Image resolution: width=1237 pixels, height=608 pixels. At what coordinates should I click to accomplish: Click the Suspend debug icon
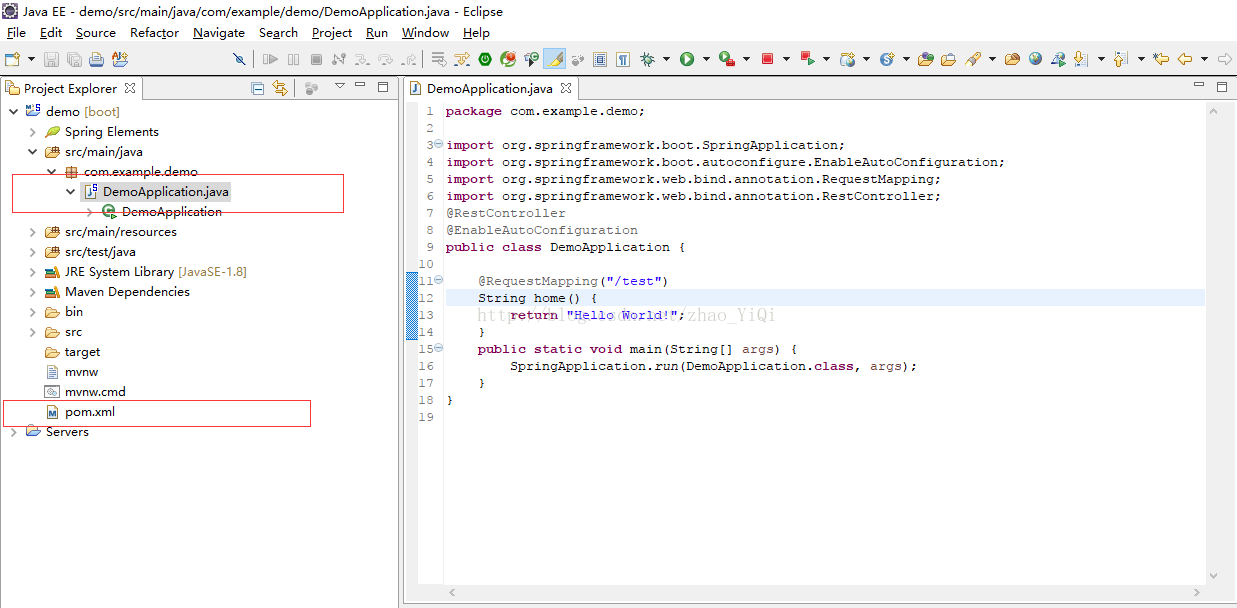(293, 59)
